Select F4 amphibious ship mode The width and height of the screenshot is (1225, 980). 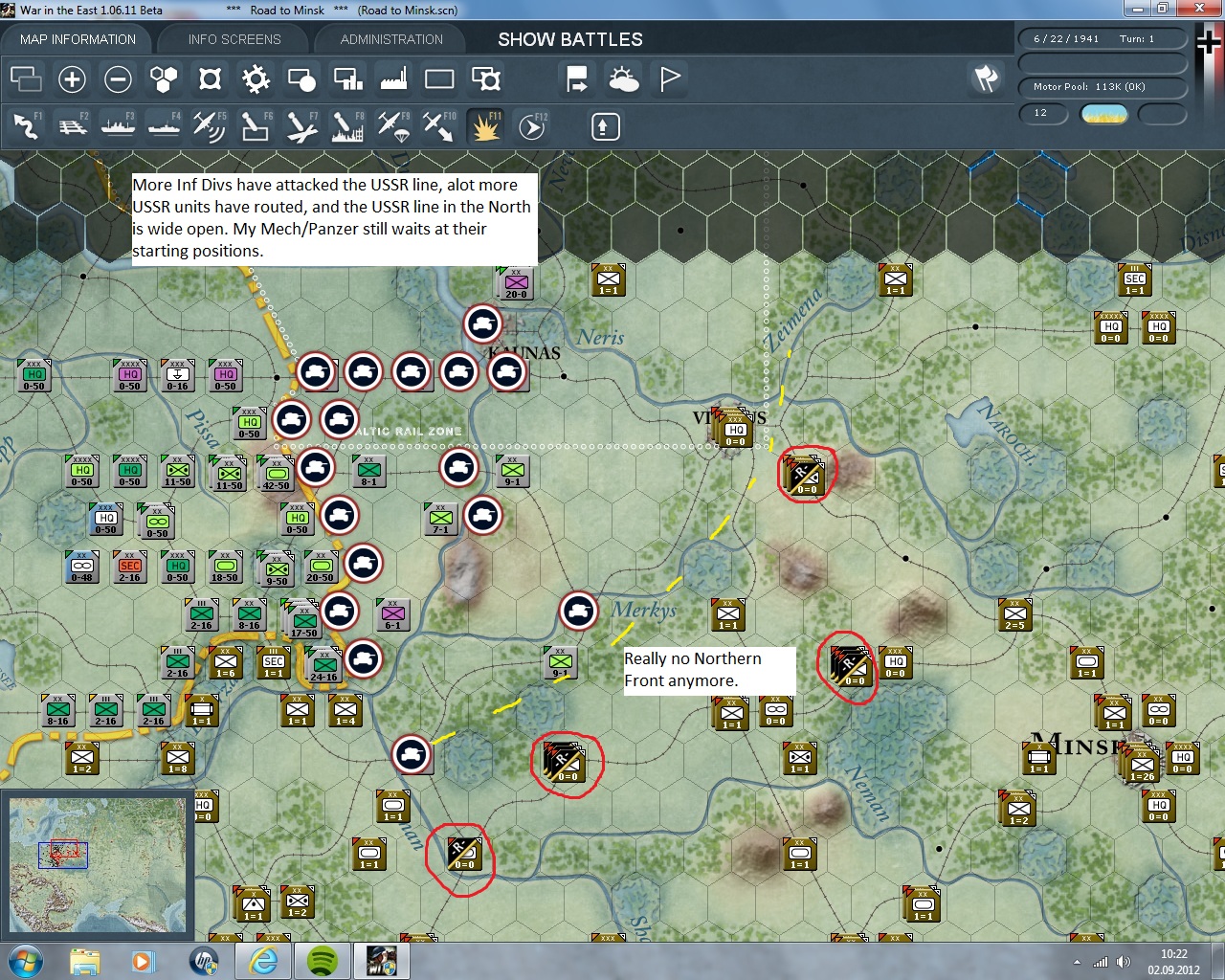click(164, 126)
